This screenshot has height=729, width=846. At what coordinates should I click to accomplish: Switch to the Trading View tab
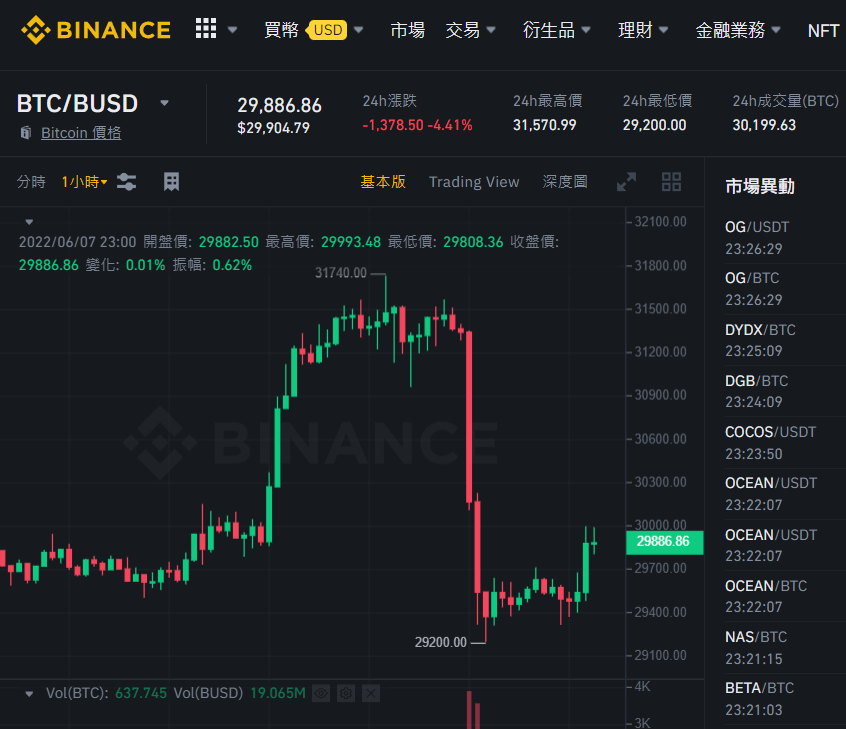474,182
